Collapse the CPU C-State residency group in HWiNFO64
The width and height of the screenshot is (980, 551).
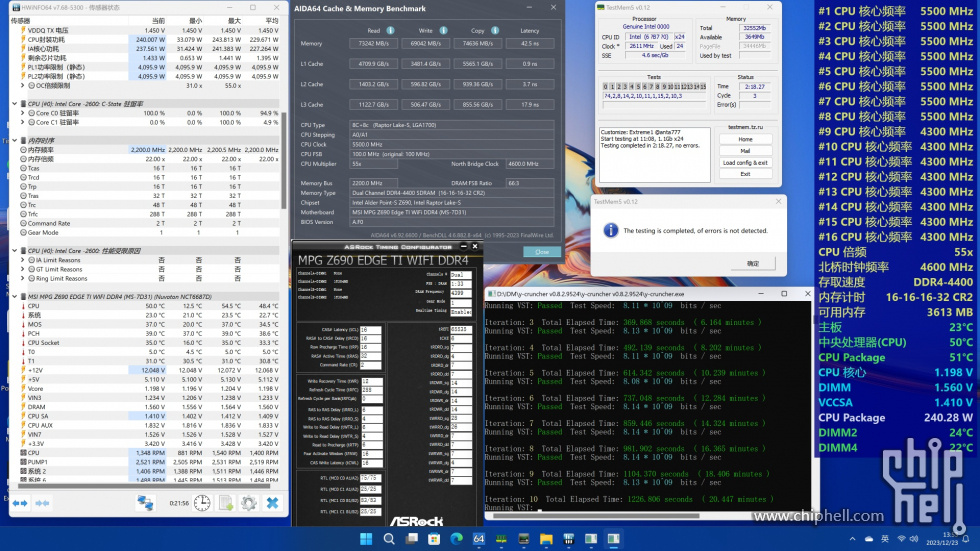point(14,104)
